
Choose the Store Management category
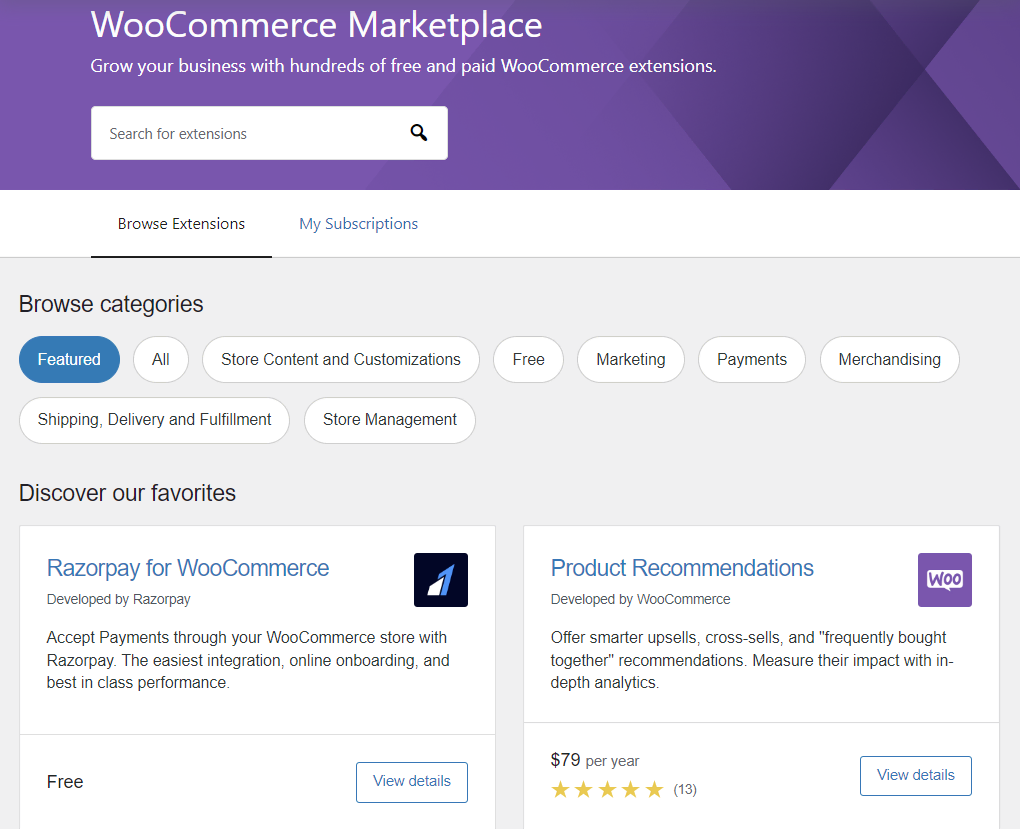[x=390, y=420]
